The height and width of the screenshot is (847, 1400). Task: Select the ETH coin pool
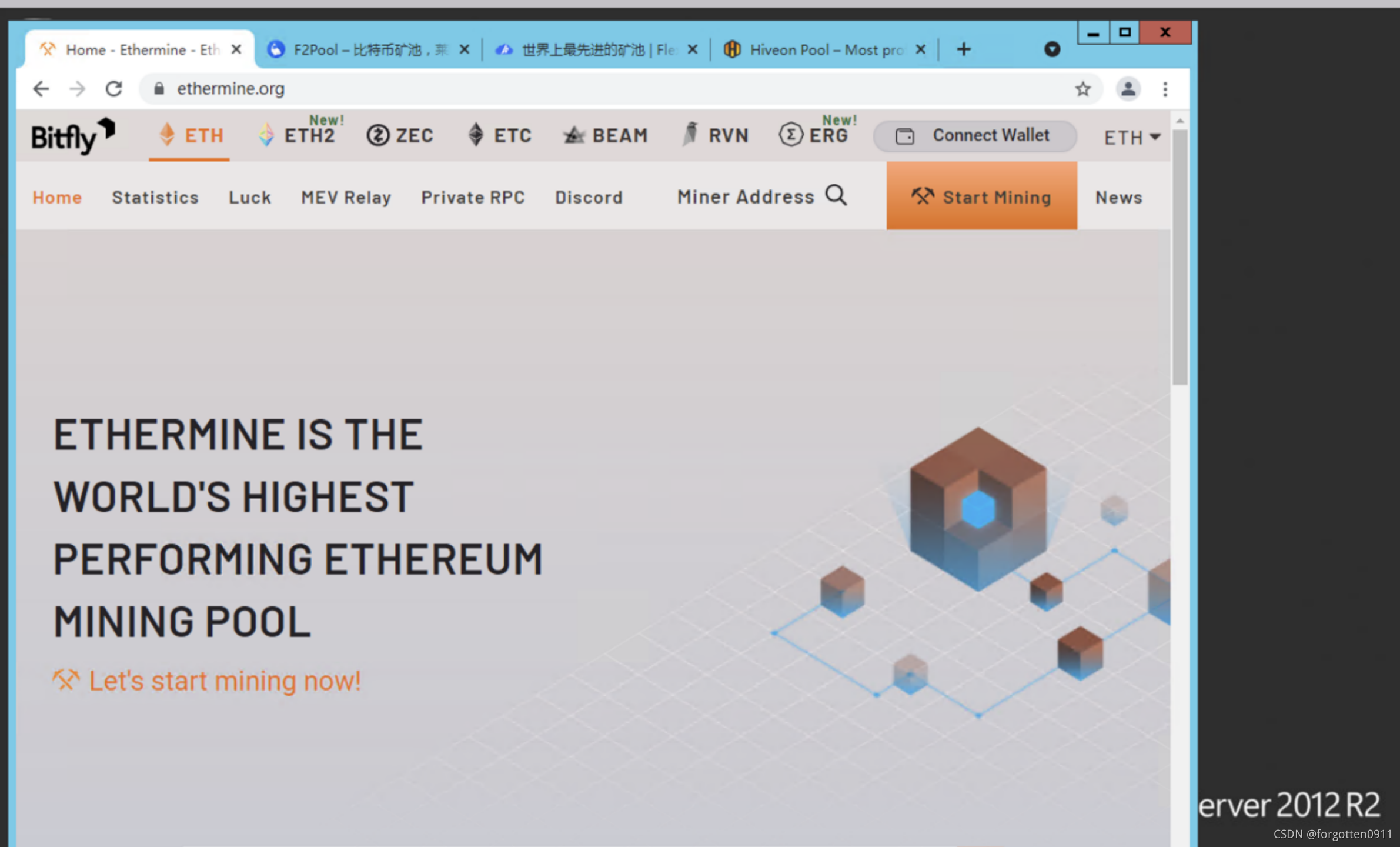(191, 136)
